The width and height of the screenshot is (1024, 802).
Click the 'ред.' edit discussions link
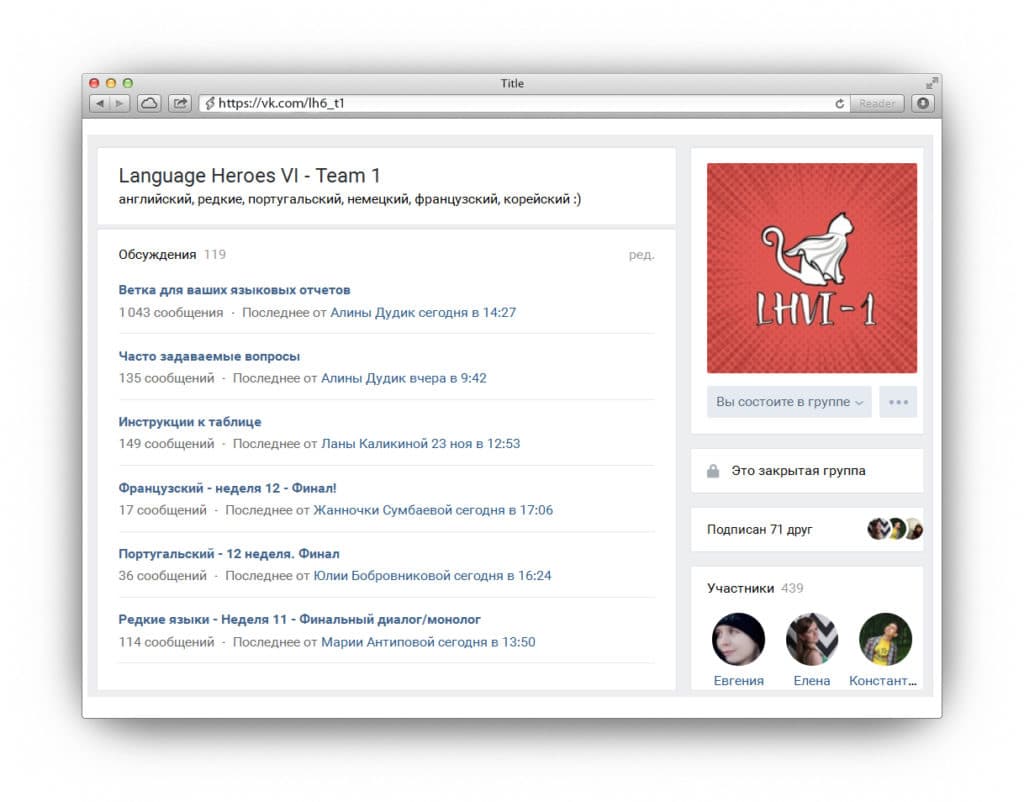(x=641, y=254)
